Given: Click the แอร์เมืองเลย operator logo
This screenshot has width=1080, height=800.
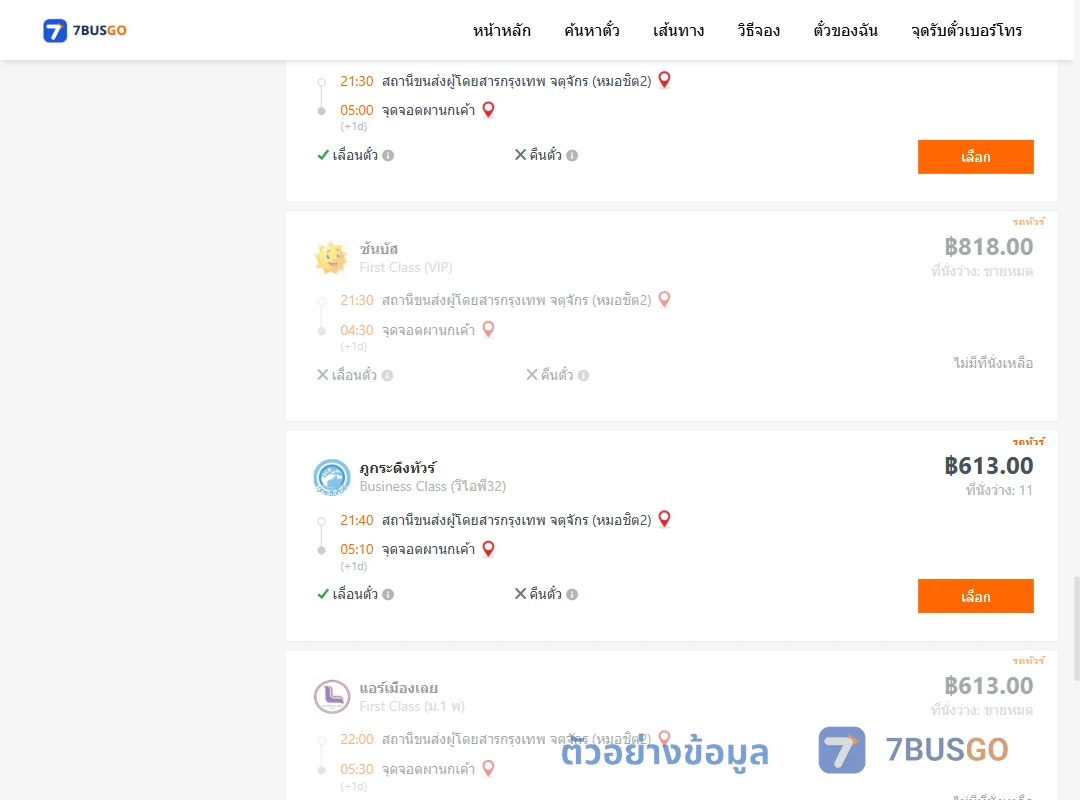Looking at the screenshot, I should click(332, 696).
